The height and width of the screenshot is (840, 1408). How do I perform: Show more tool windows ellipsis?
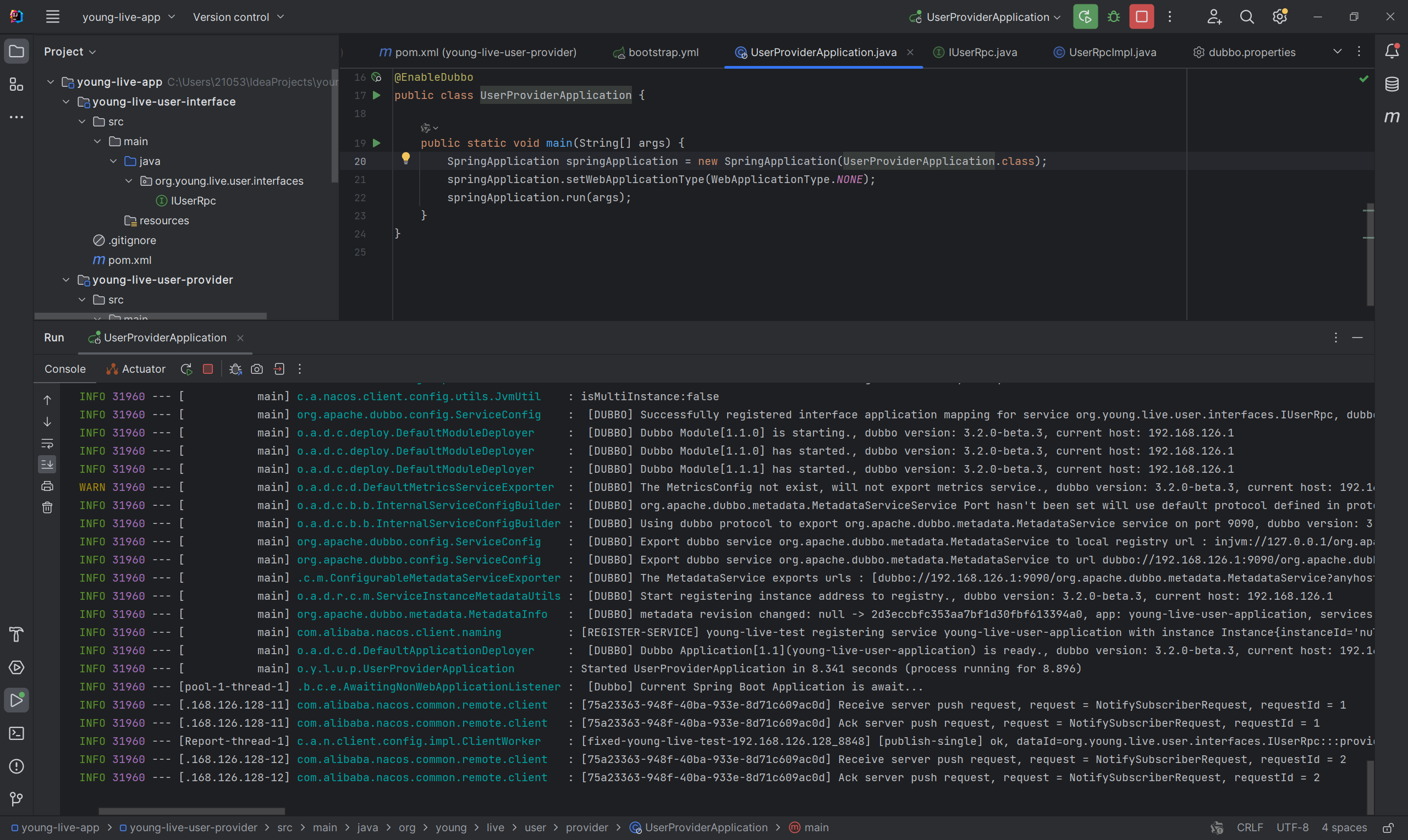coord(16,117)
